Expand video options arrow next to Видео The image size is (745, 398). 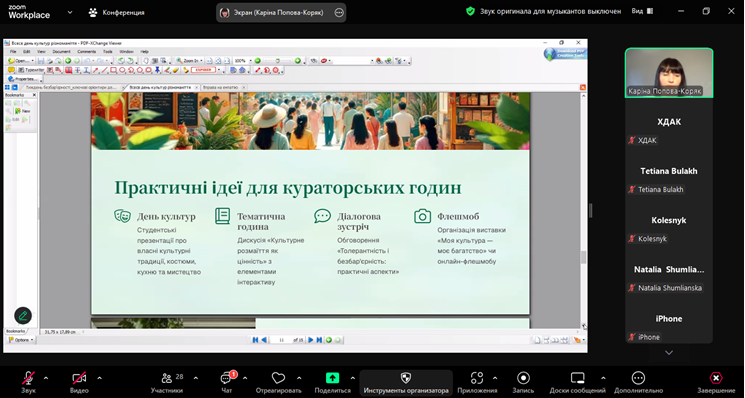(99, 378)
